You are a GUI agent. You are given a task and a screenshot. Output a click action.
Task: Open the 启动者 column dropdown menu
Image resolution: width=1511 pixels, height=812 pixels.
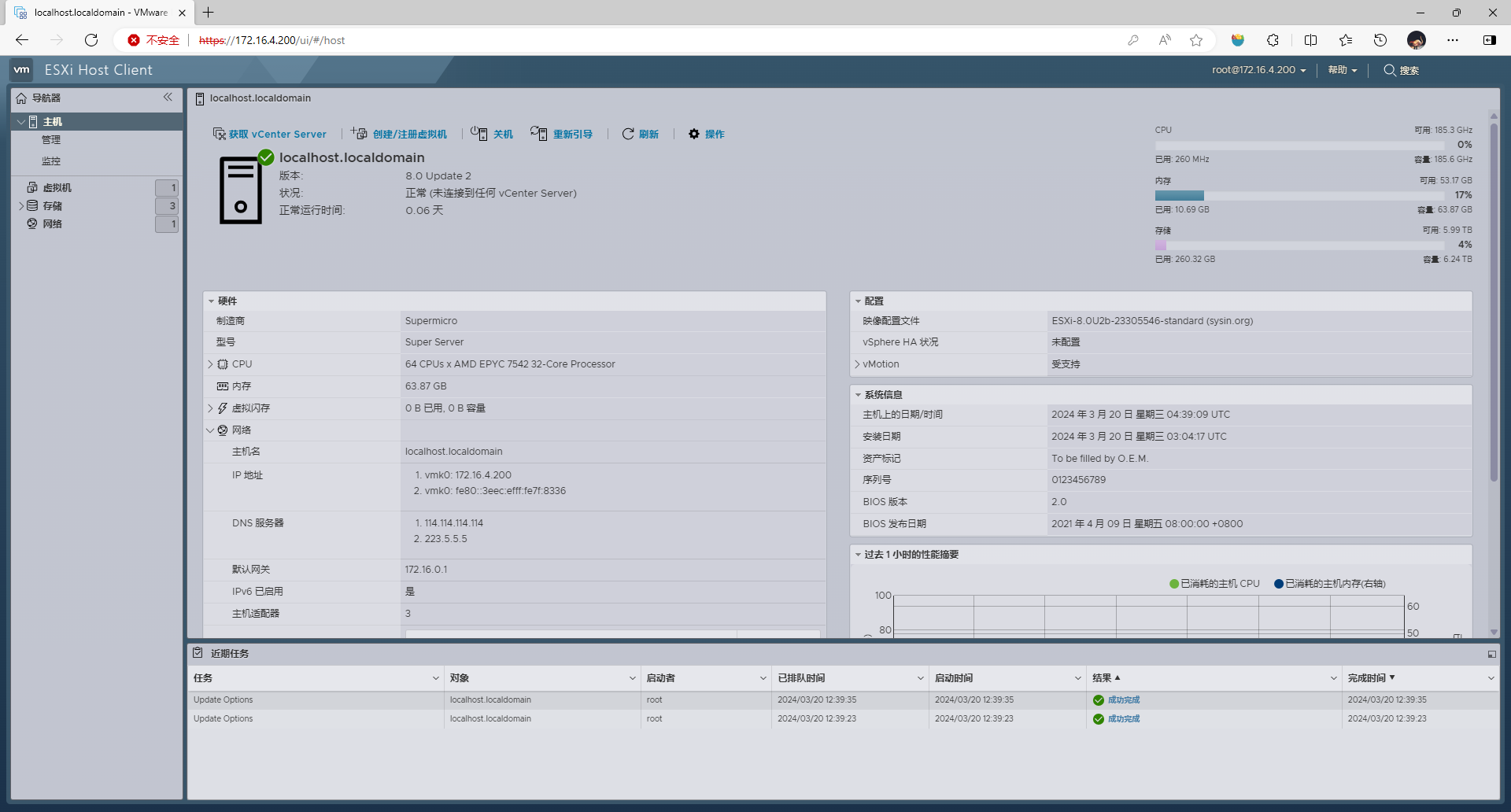pyautogui.click(x=763, y=678)
